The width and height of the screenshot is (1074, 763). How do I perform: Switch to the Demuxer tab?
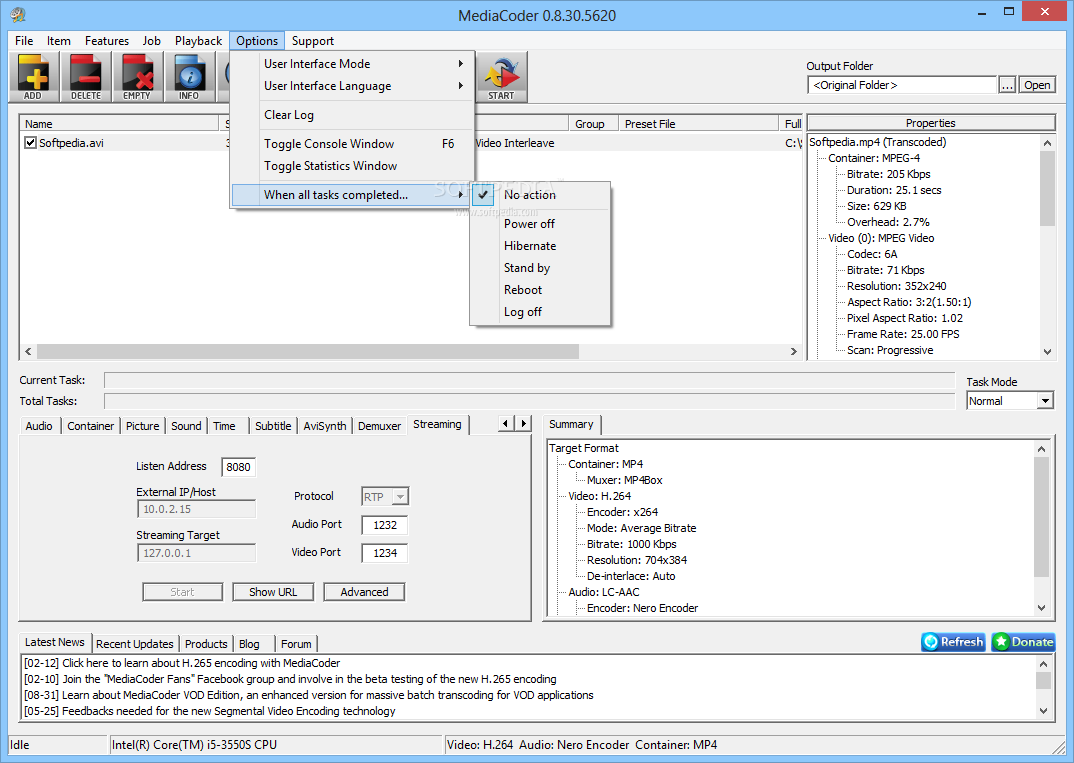pyautogui.click(x=379, y=426)
